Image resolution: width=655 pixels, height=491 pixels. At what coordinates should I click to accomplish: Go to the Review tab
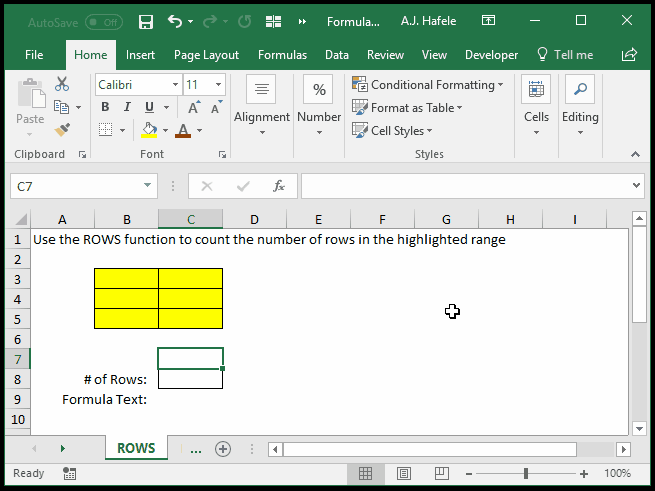click(385, 55)
